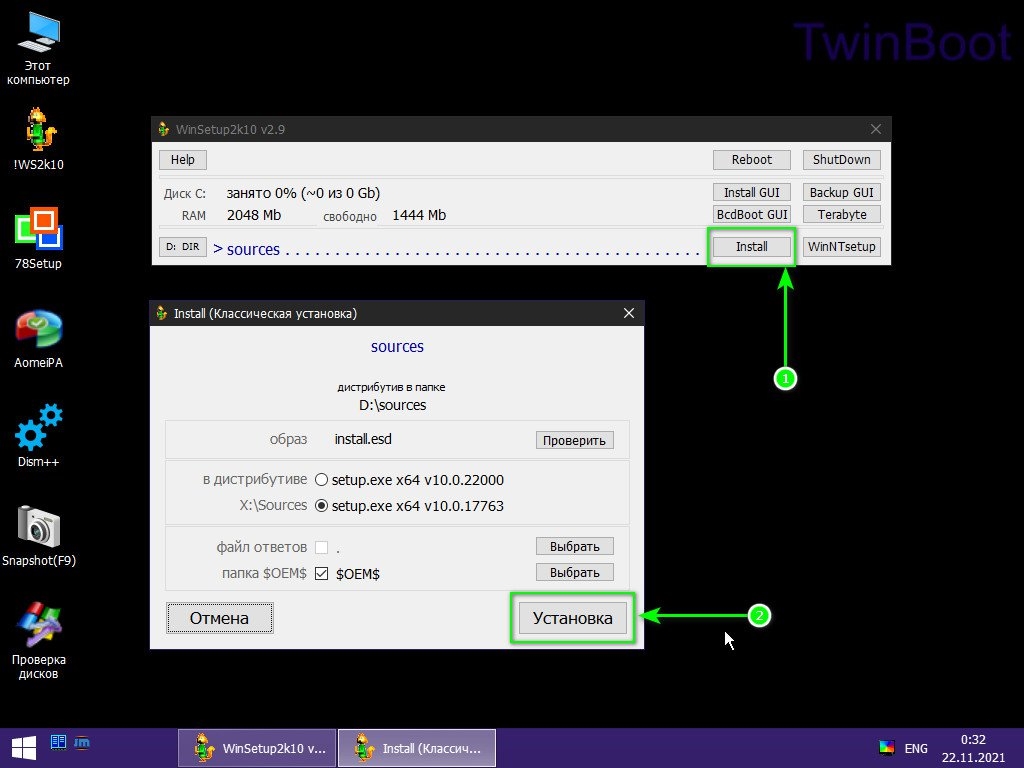
Task: Click the $OEM$ folder name text
Action: click(358, 574)
